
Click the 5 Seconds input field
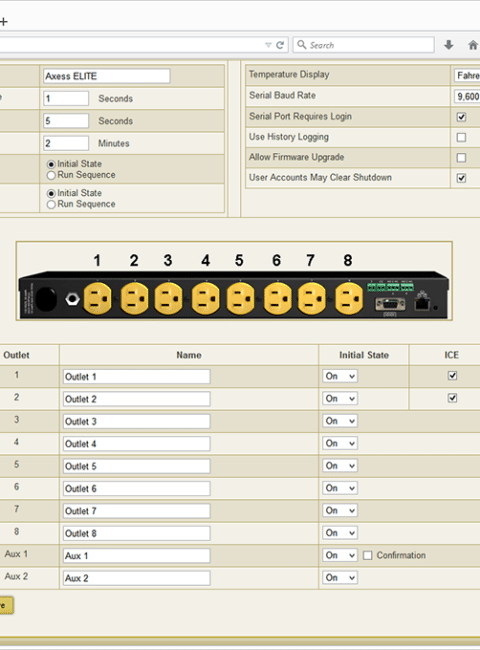coord(66,121)
